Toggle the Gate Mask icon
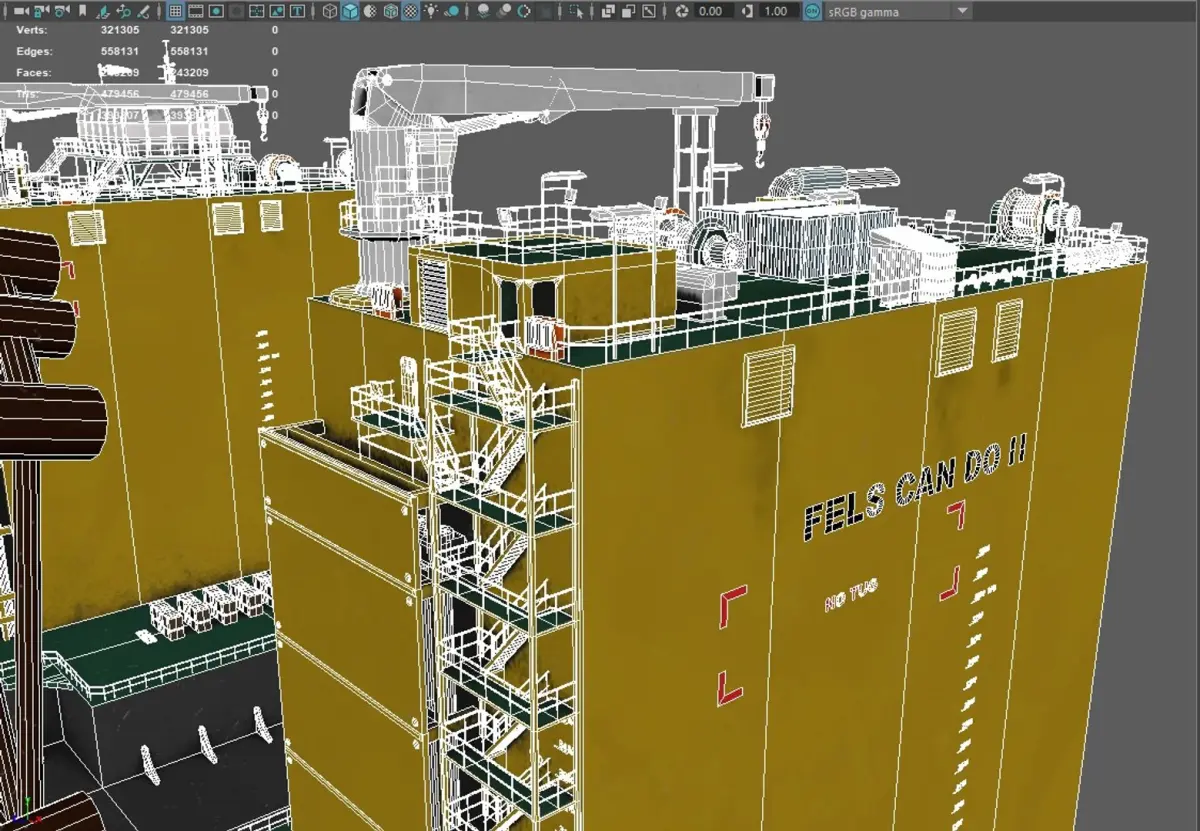Screen dimensions: 1200x831 236,11
